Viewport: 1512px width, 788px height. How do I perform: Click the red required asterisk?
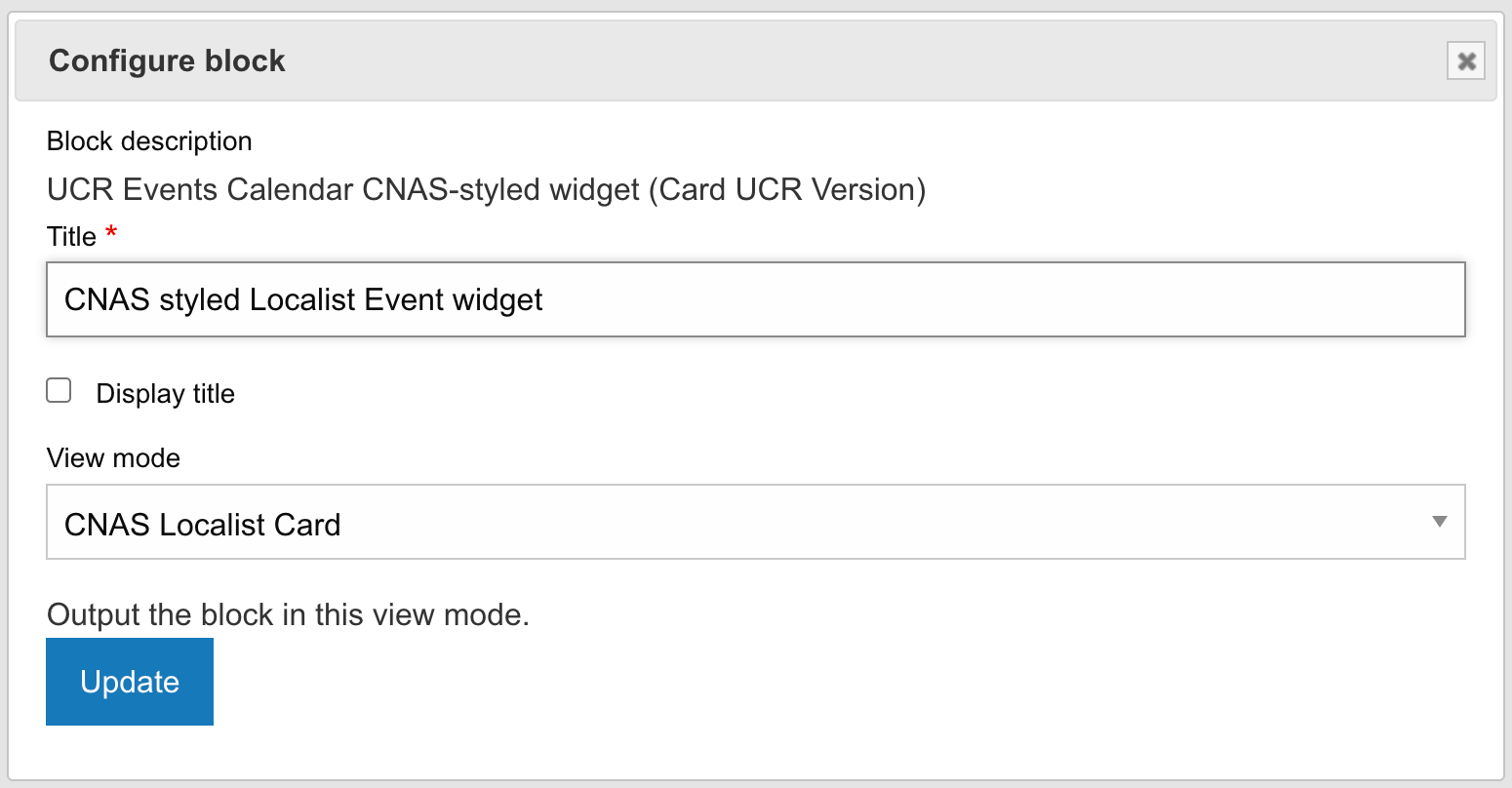[x=111, y=232]
